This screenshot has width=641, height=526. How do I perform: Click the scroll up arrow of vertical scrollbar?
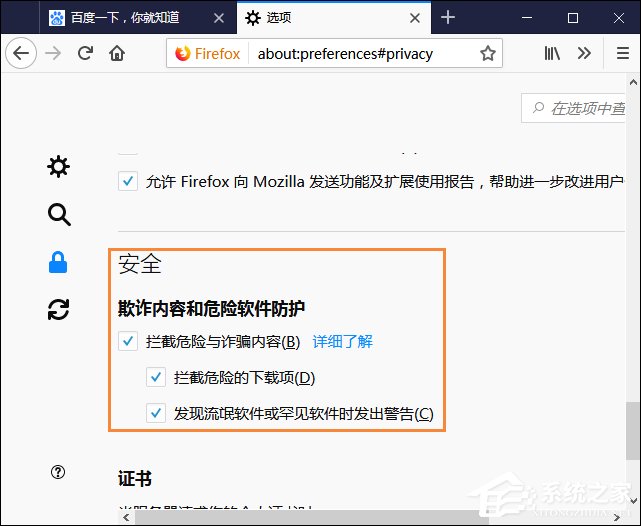tap(633, 82)
